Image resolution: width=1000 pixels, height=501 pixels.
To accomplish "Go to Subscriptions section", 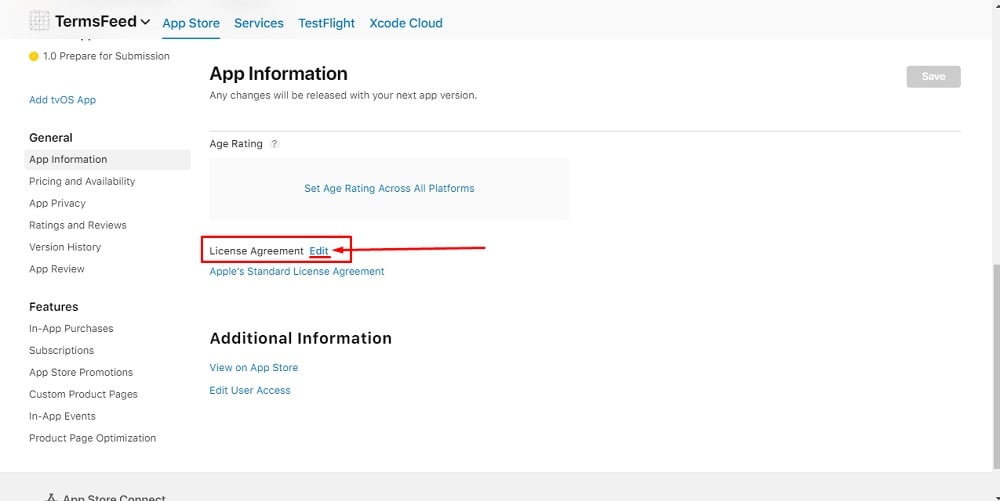I will 61,351.
